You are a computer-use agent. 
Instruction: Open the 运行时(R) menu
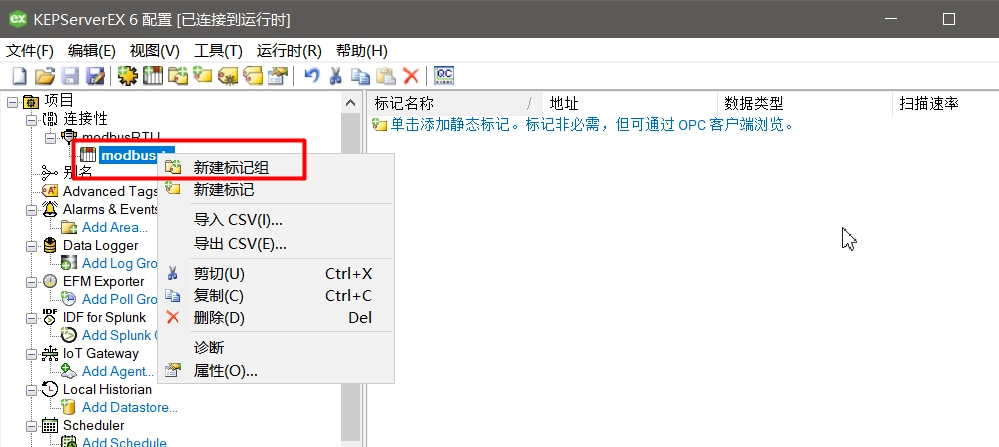tap(289, 50)
